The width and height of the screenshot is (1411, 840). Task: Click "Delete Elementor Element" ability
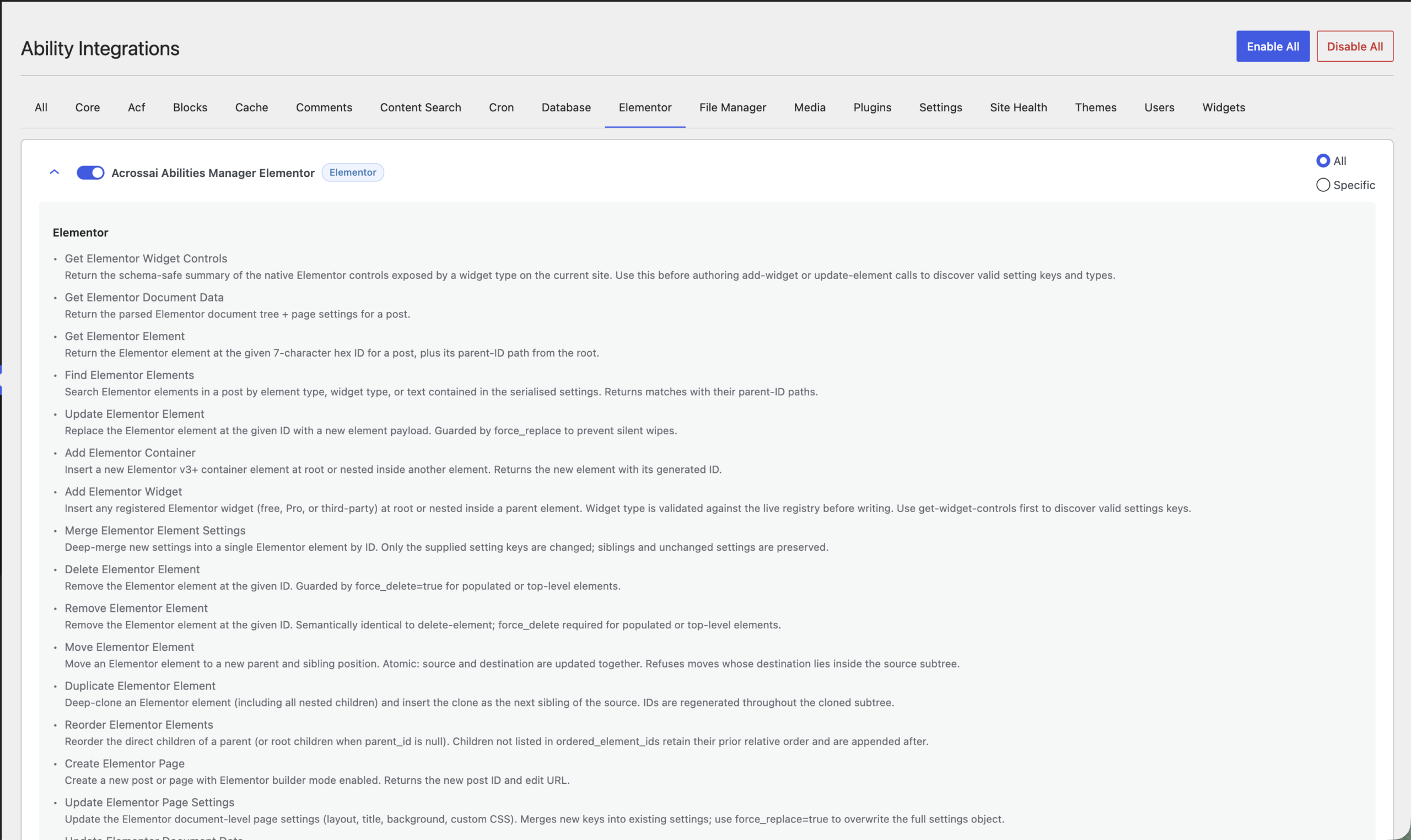pyautogui.click(x=132, y=569)
